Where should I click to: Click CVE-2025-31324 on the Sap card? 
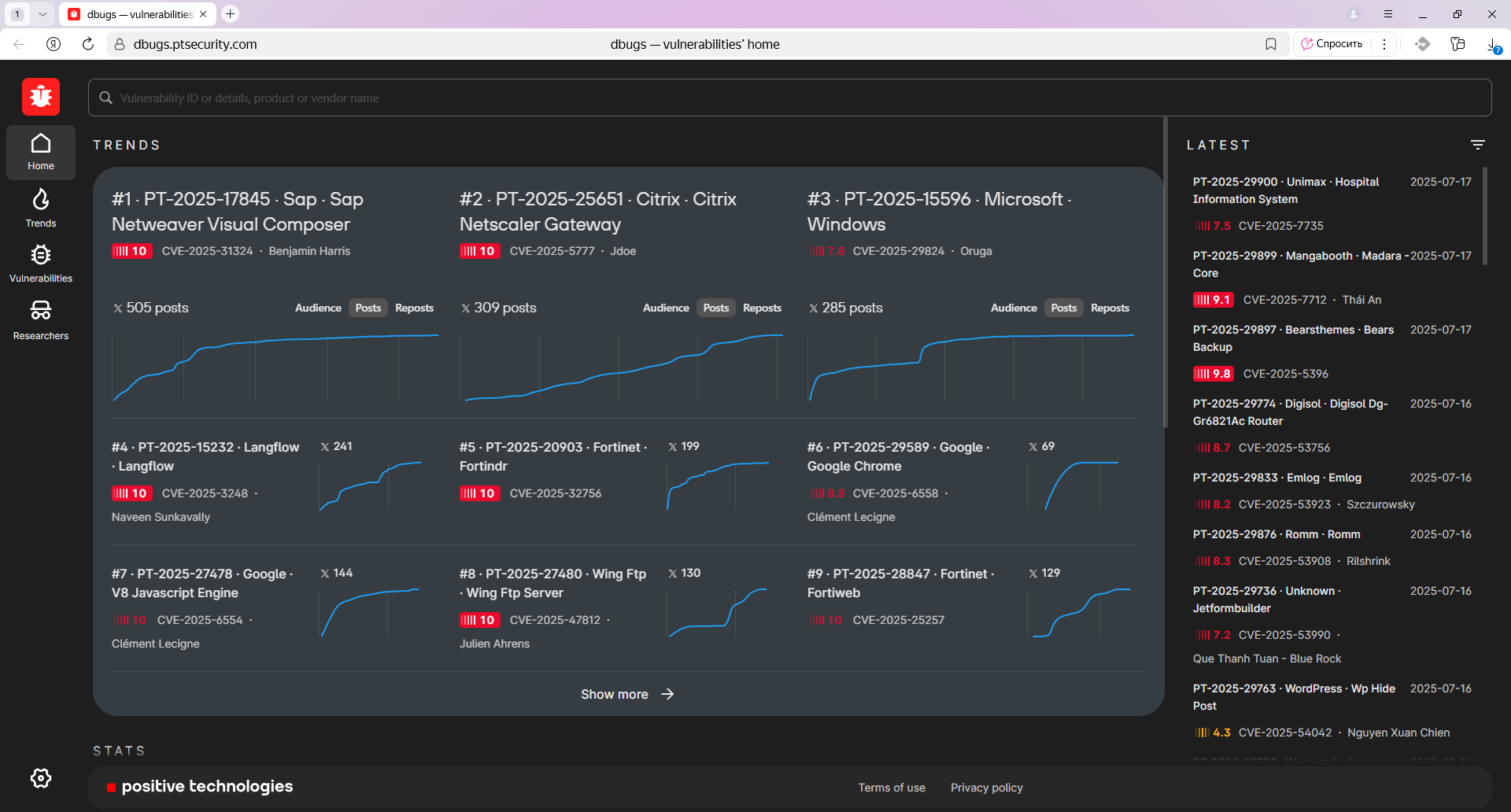click(208, 251)
